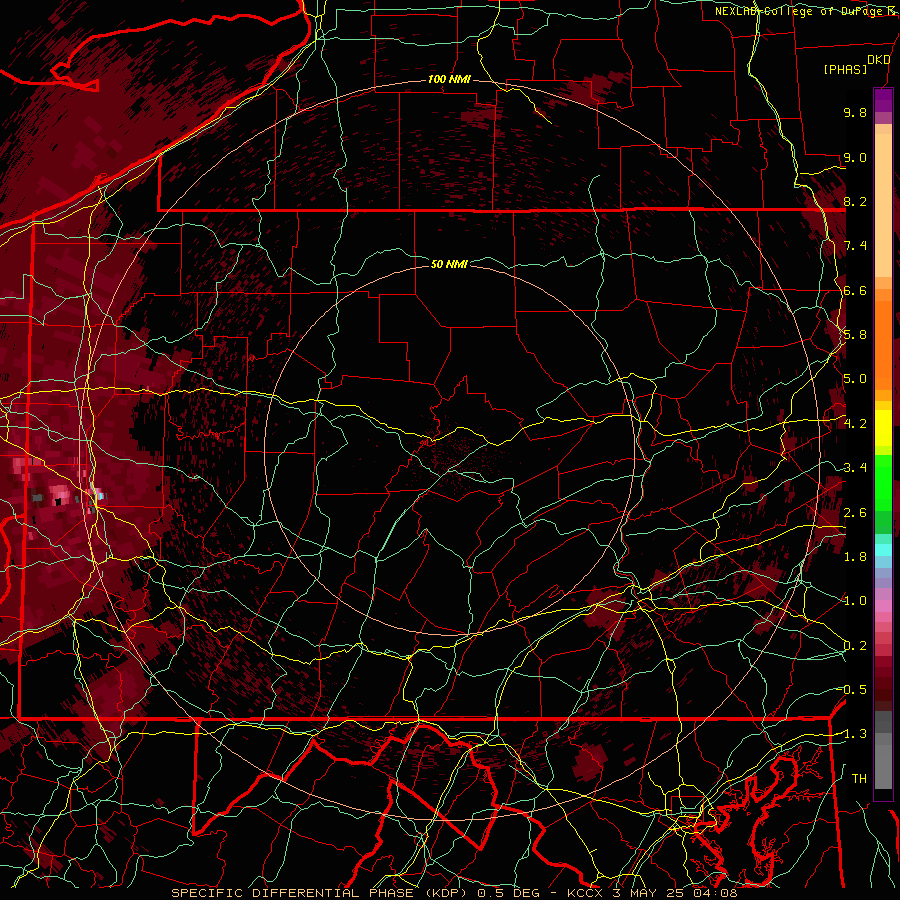Click the 9.0 value on the color scale
Screen dimensions: 900x900
click(x=855, y=157)
